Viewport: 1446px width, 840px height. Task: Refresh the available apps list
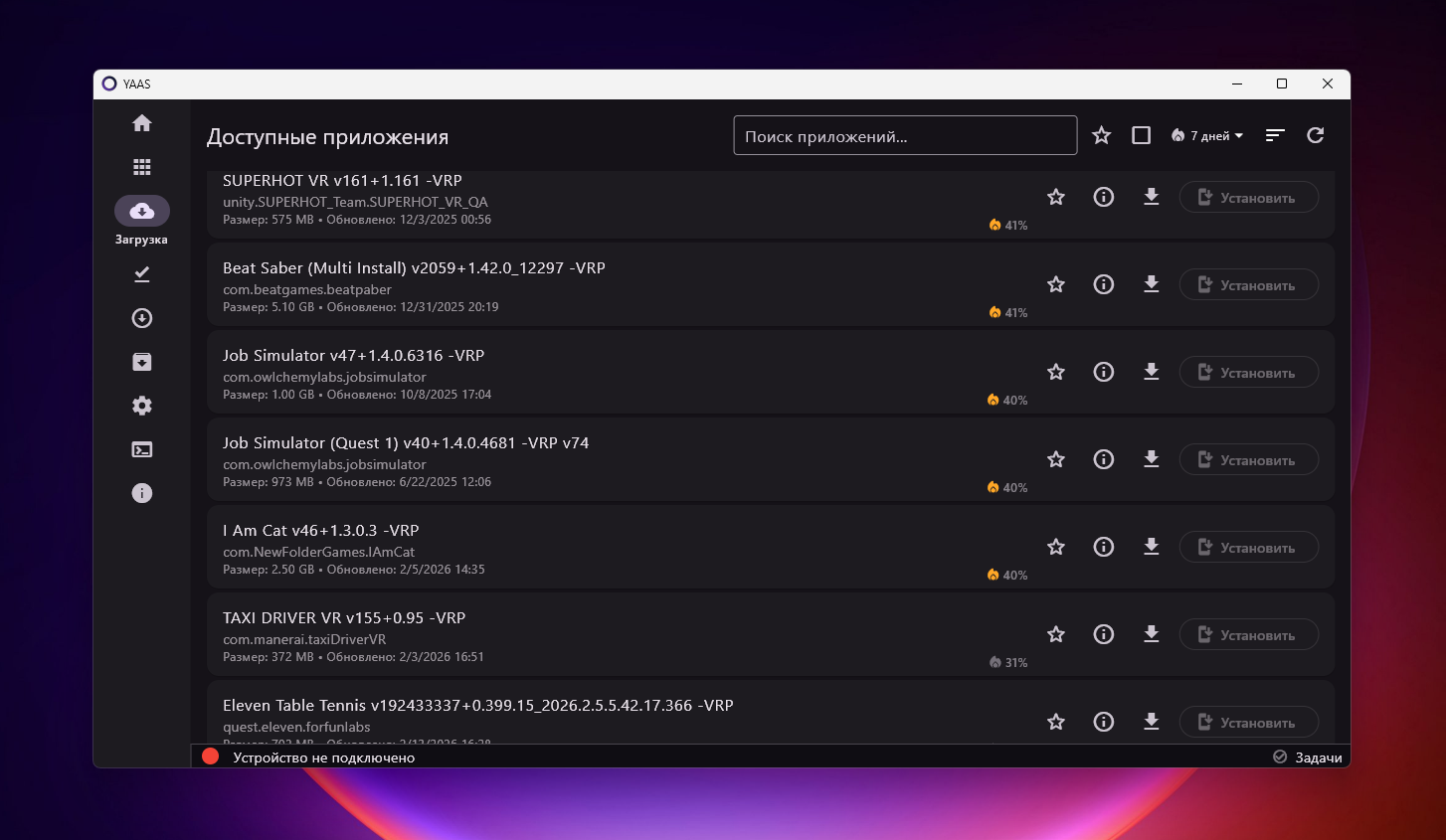1315,135
